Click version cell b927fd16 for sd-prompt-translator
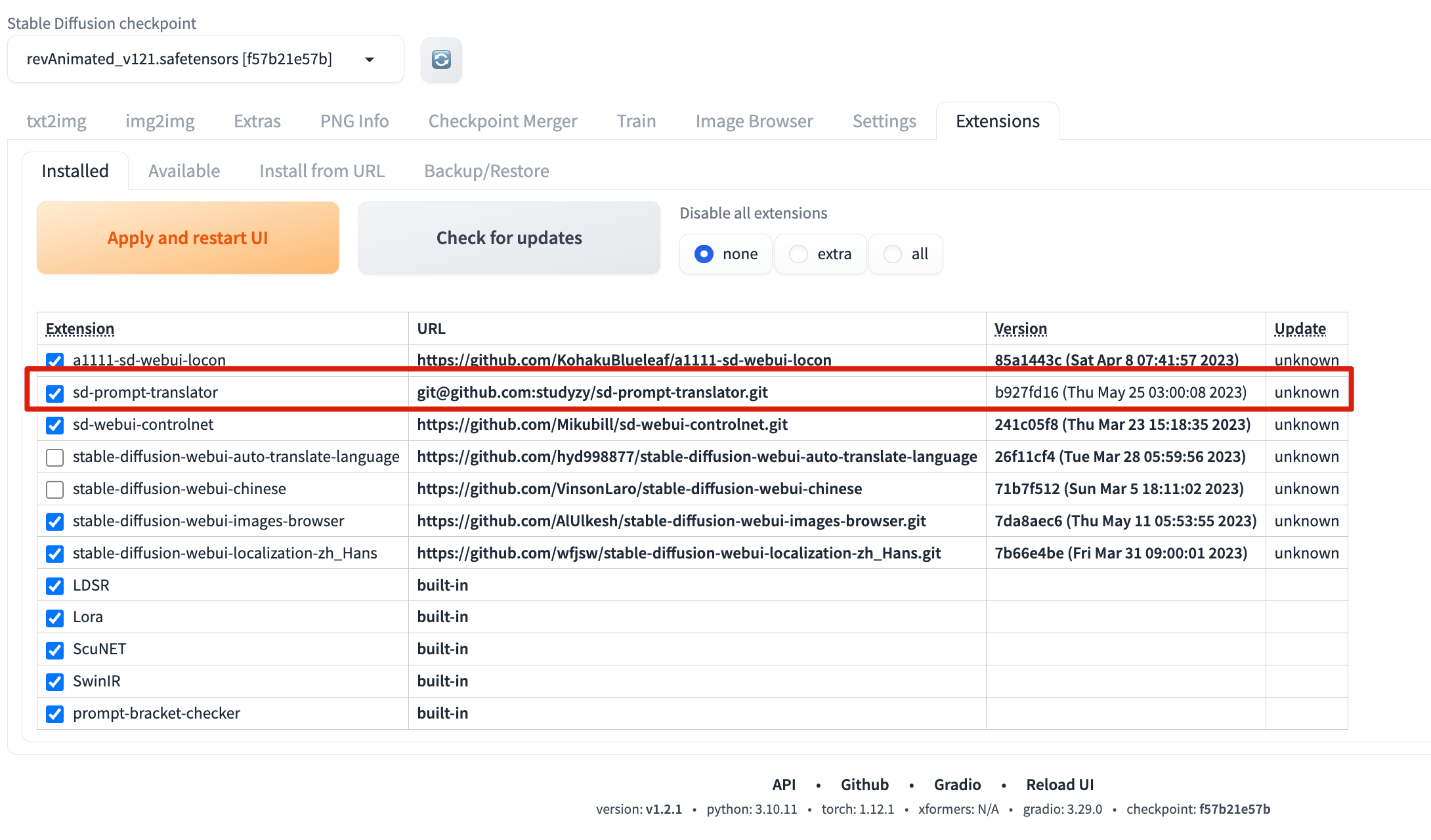 1121,392
